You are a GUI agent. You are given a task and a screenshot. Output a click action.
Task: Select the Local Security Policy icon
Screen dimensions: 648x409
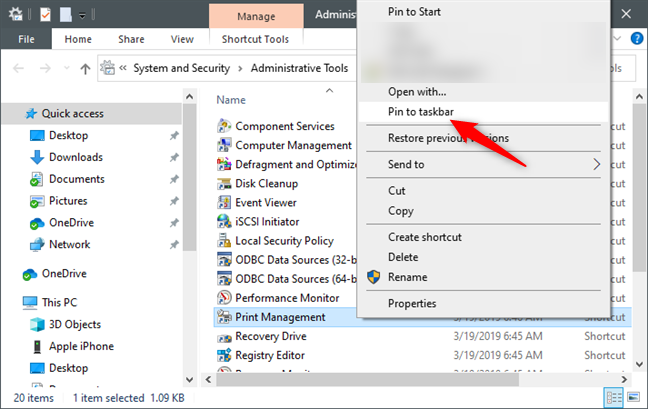[224, 240]
